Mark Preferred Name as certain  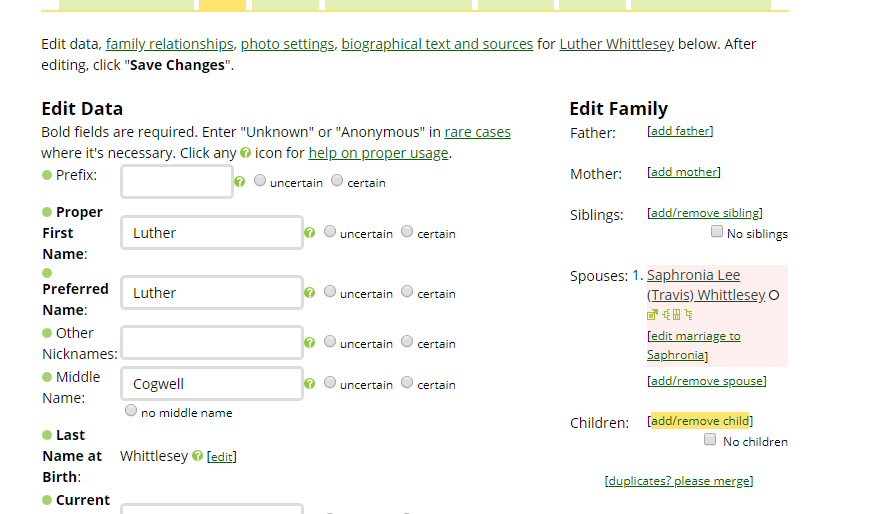(407, 291)
